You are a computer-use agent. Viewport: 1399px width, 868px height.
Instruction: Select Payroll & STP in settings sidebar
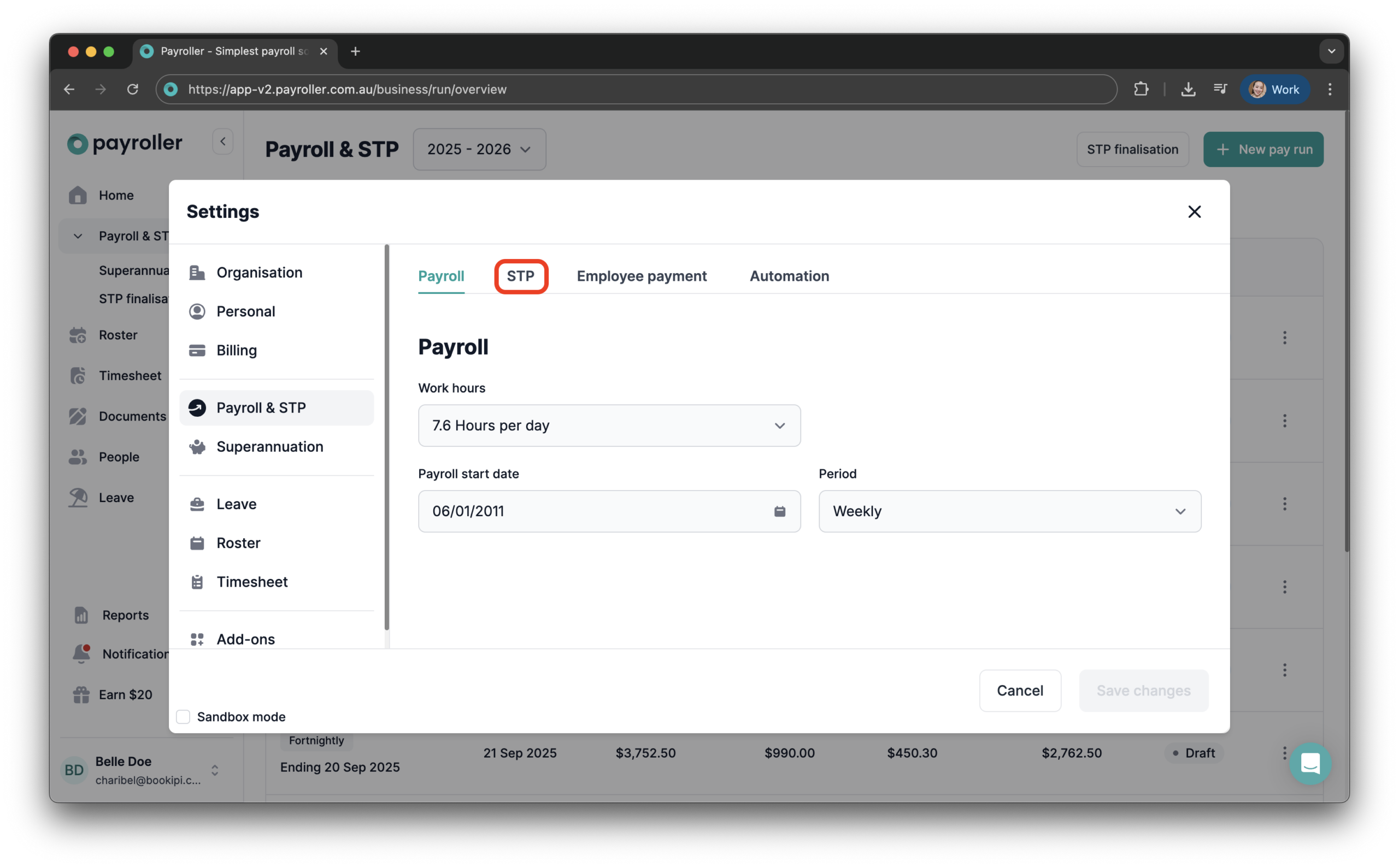276,408
